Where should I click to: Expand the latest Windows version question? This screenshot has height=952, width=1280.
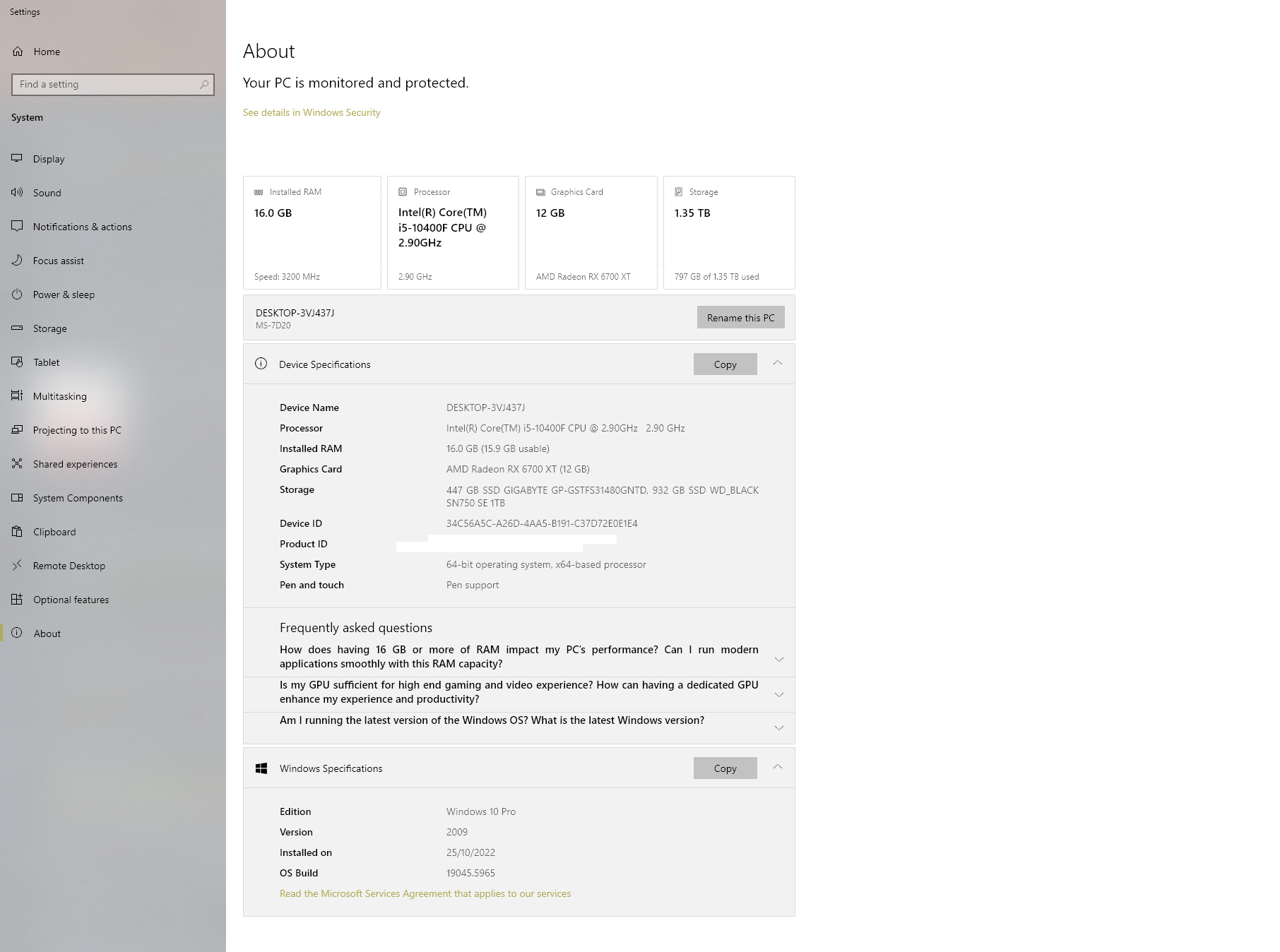click(x=779, y=728)
